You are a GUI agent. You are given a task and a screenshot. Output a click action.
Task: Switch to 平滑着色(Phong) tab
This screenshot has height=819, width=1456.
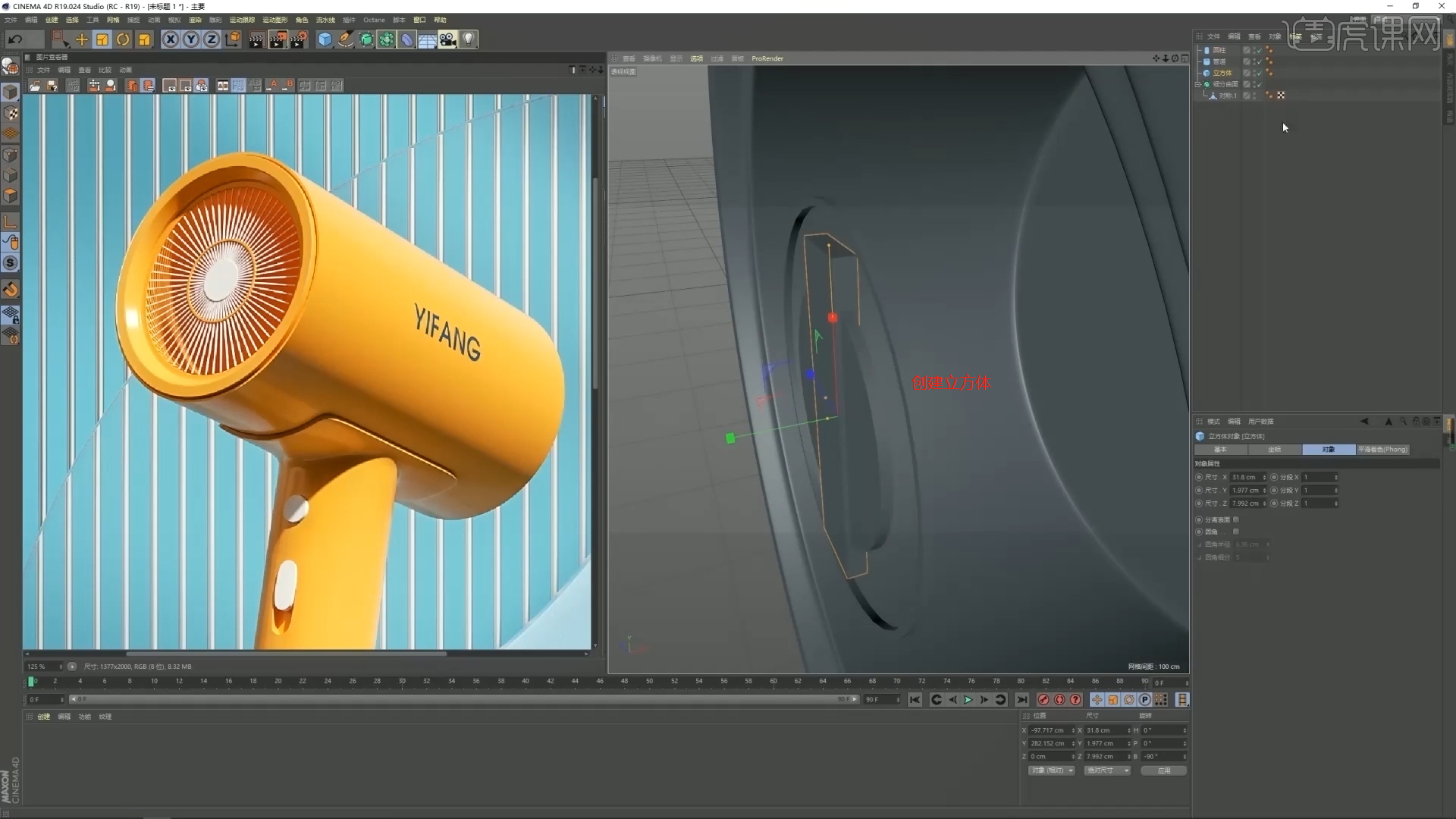pyautogui.click(x=1382, y=450)
